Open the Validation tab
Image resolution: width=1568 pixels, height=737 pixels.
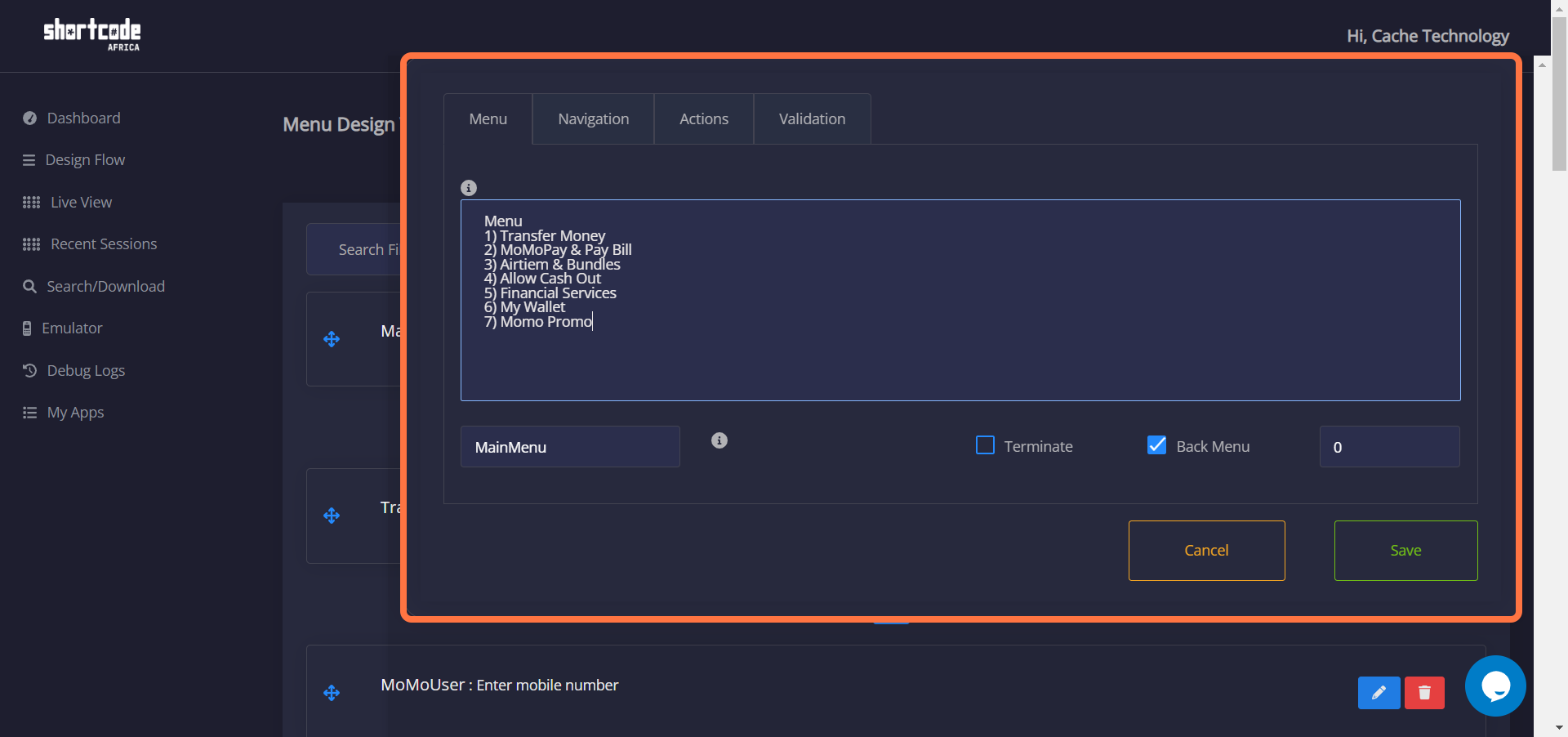(x=813, y=119)
